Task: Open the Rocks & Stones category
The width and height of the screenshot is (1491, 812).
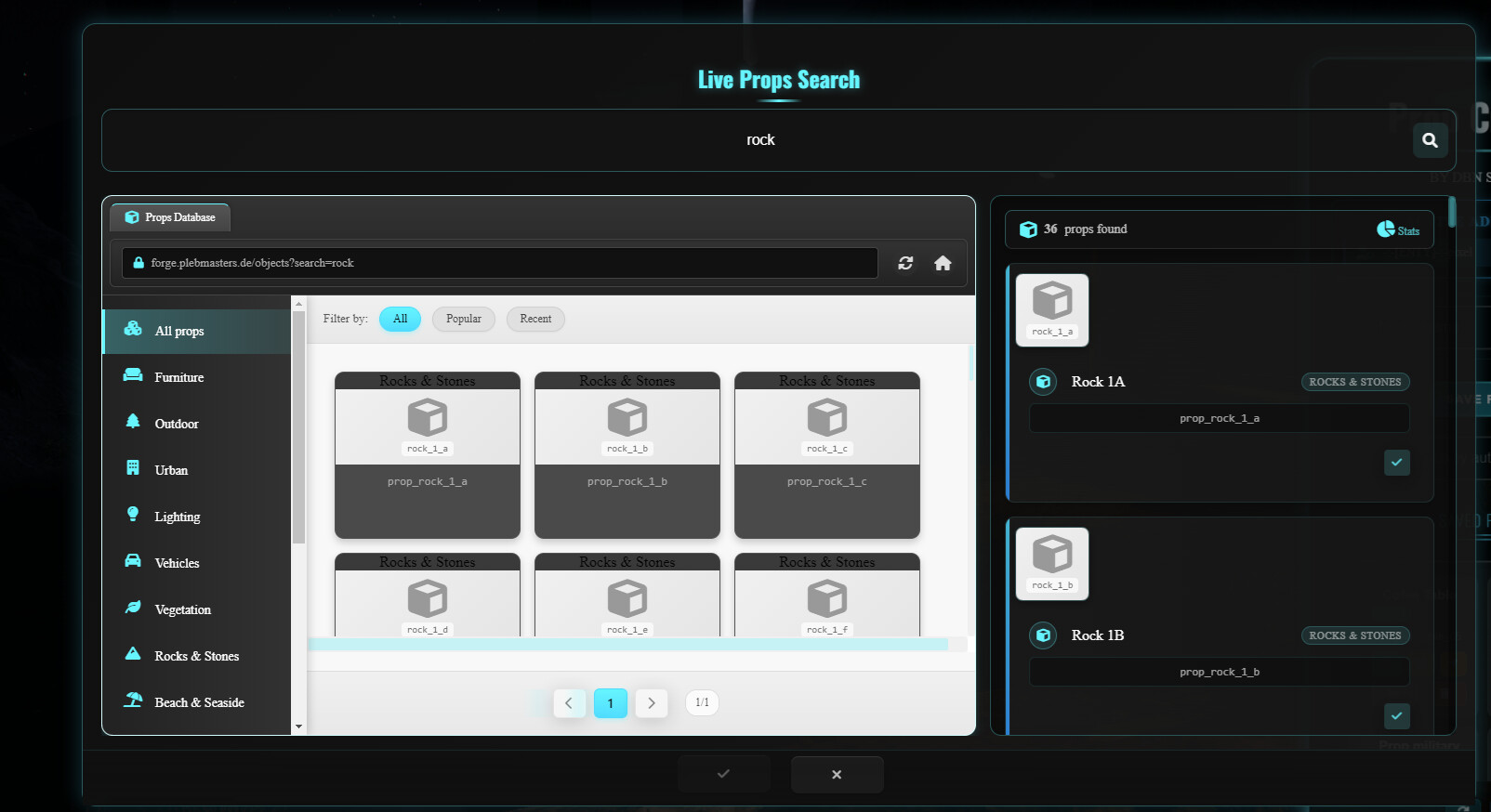Action: pyautogui.click(x=196, y=656)
